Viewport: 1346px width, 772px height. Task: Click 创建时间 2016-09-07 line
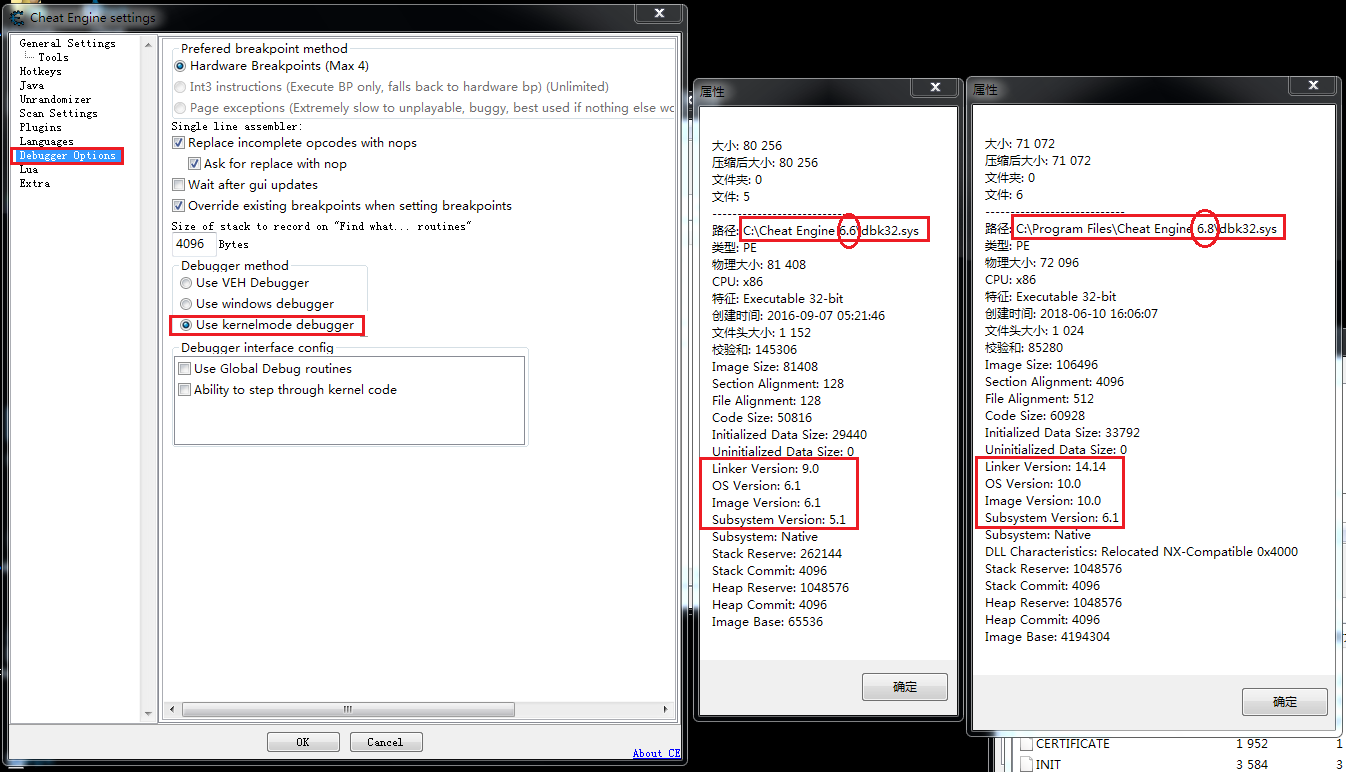point(798,315)
